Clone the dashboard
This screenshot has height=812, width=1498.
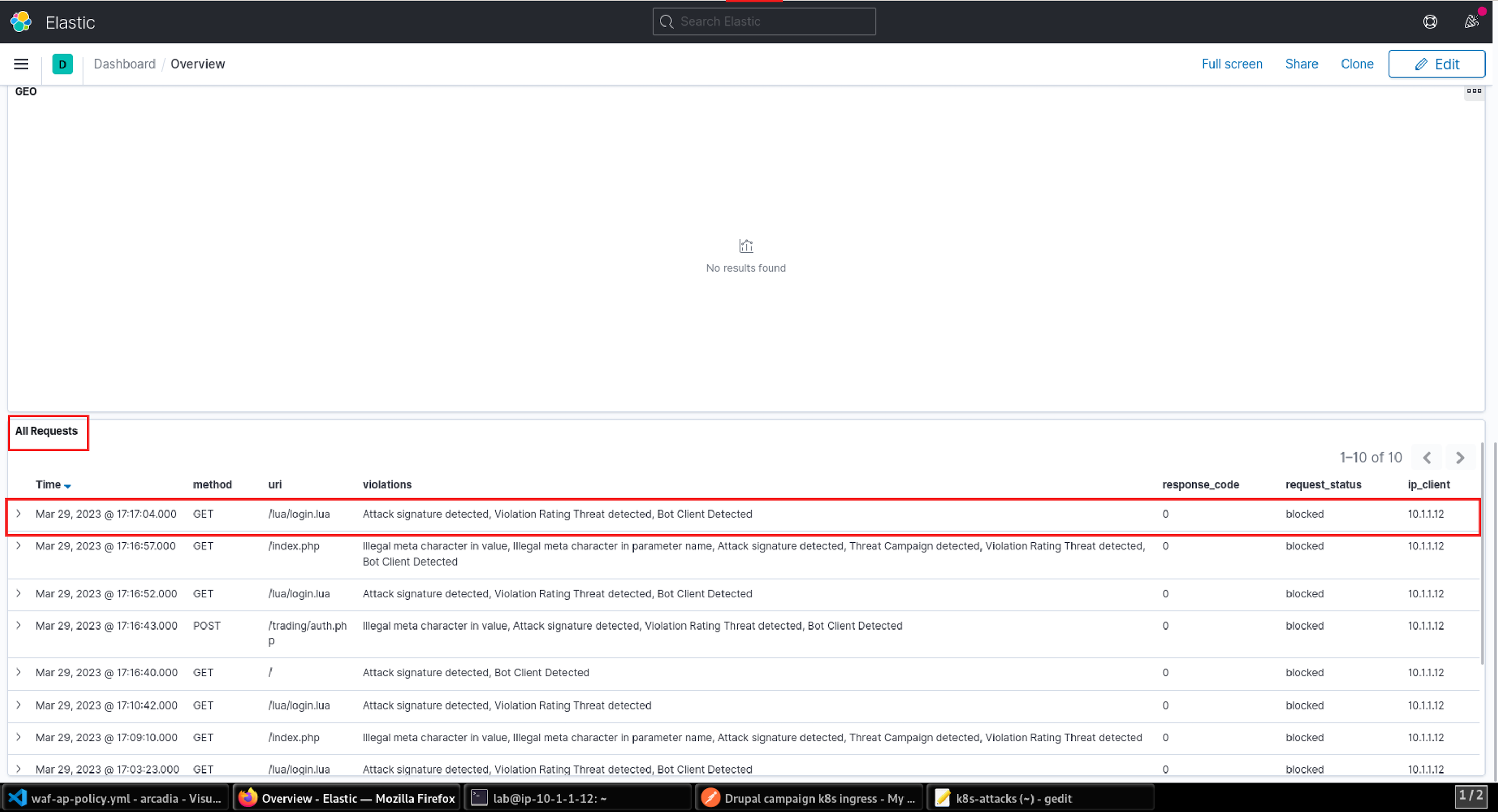tap(1357, 64)
